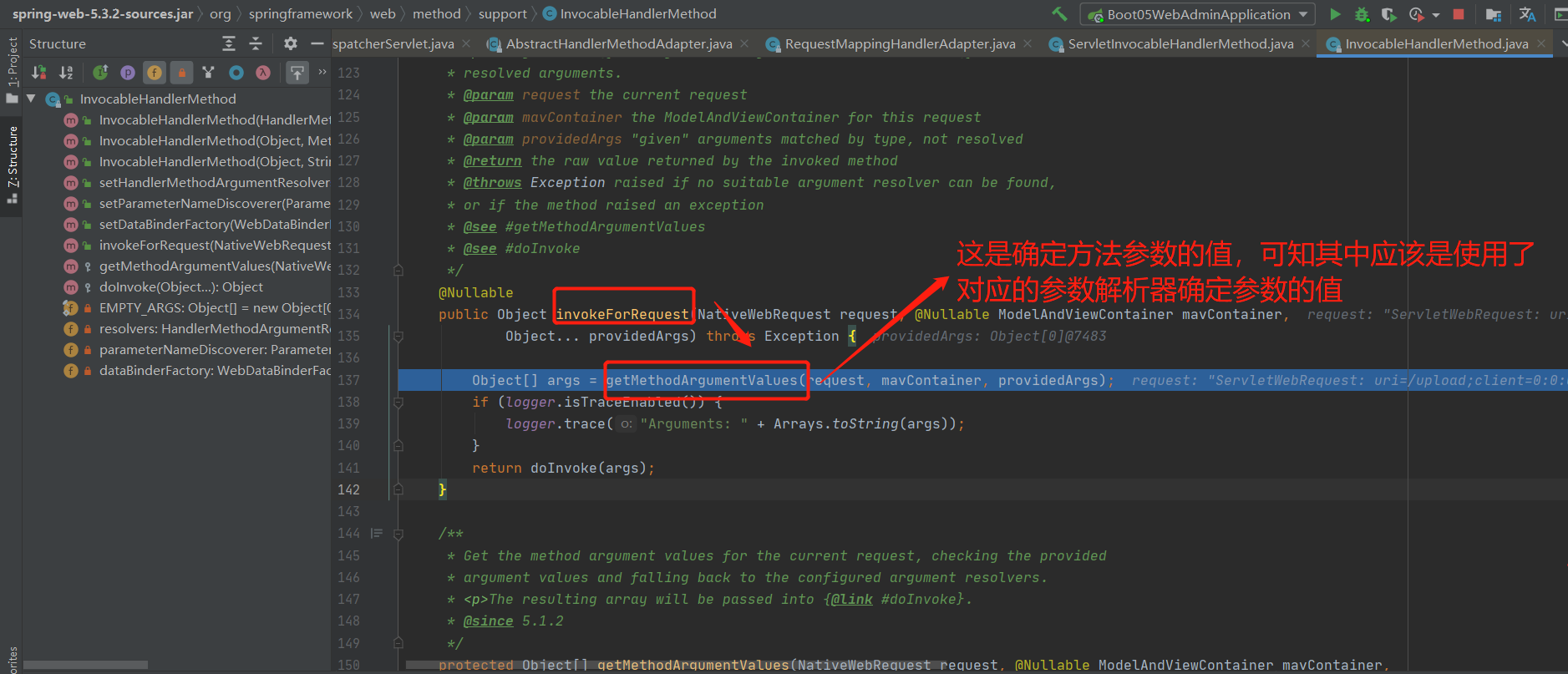Select dataBinderFactory field in Structure tree
This screenshot has height=674, width=1568.
click(198, 370)
